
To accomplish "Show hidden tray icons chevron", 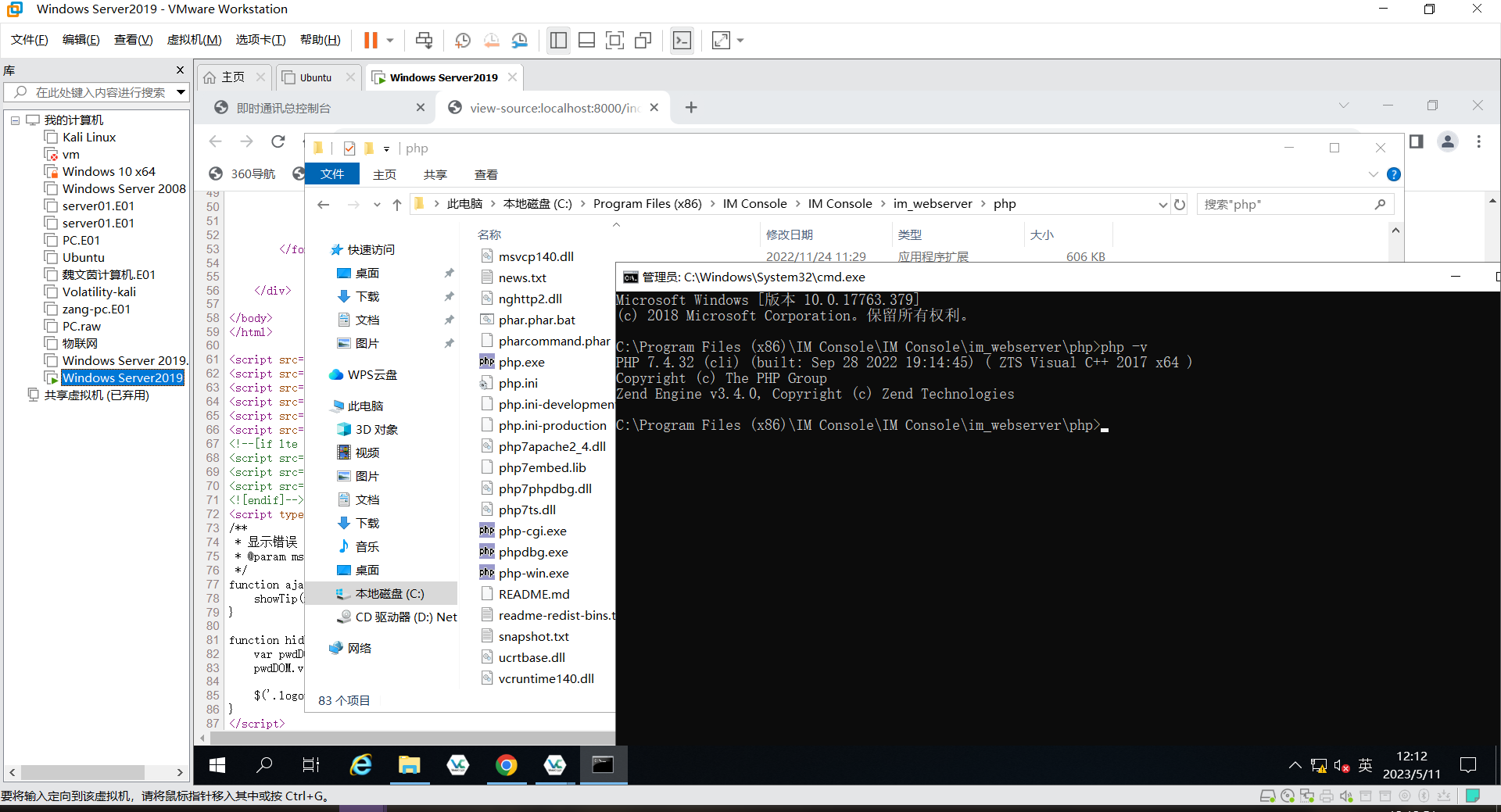I will coord(1295,765).
